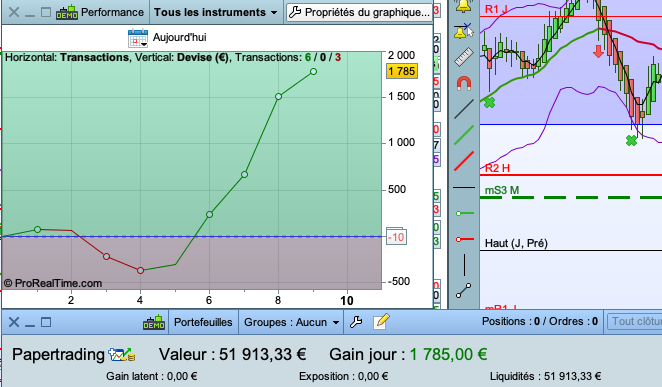This screenshot has height=387, width=662.
Task: Open the Tous les instruments dropdown
Action: click(215, 12)
